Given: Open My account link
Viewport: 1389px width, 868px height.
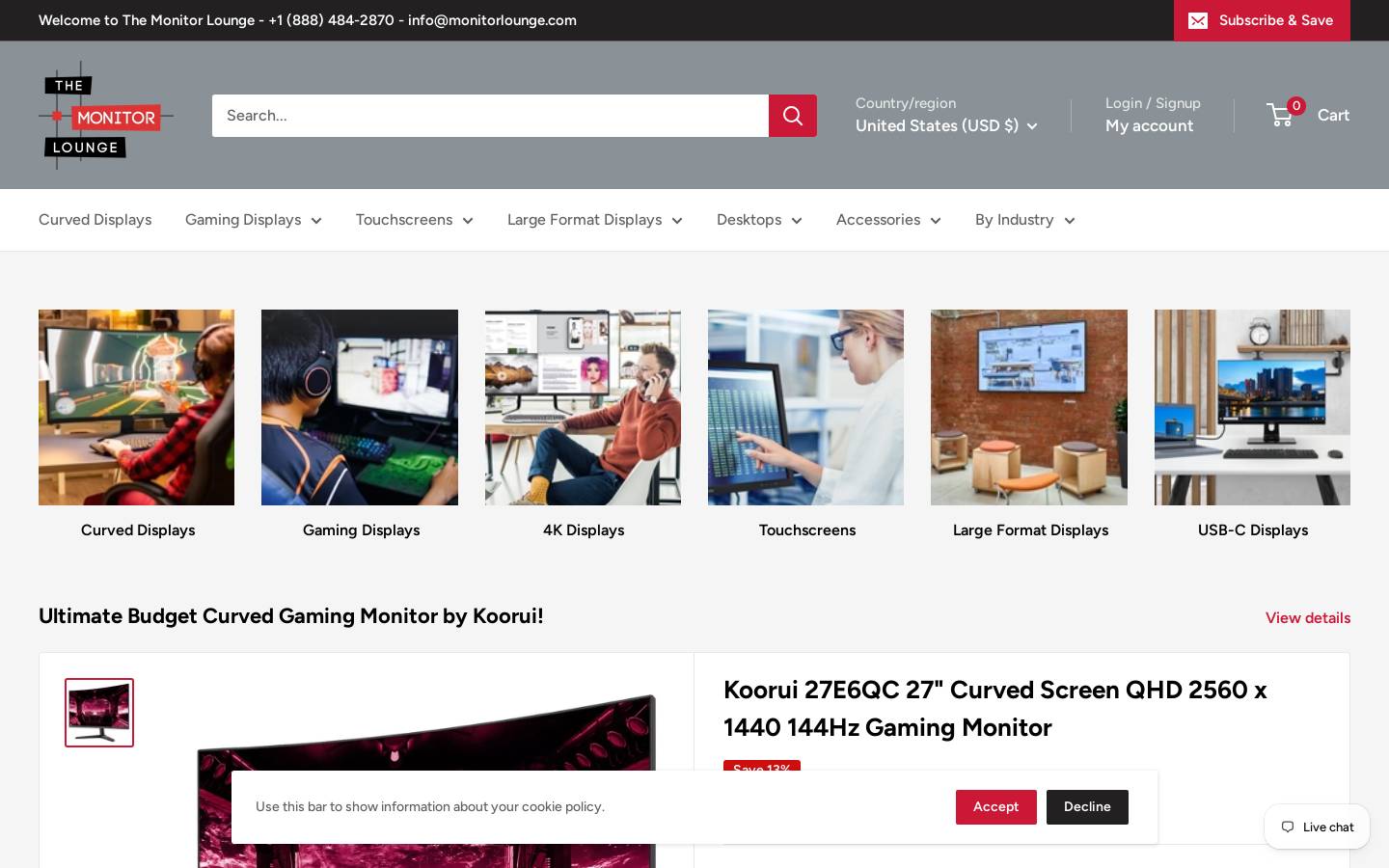Looking at the screenshot, I should click(x=1149, y=125).
